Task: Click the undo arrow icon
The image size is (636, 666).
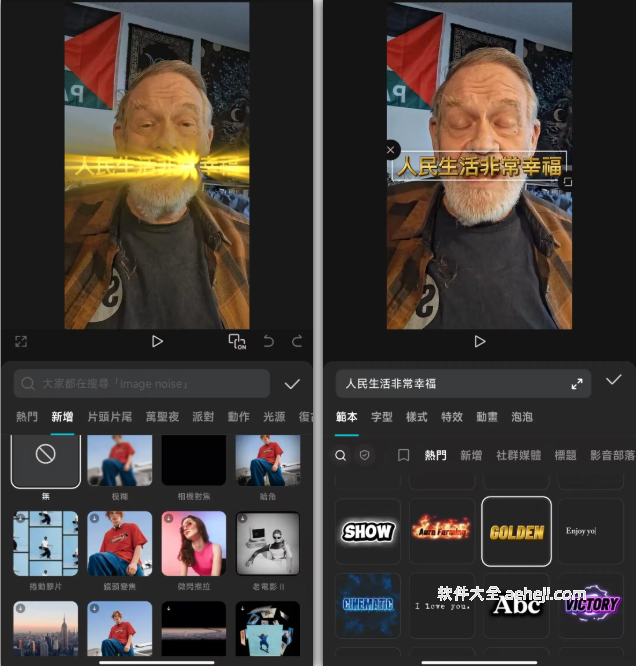Action: (268, 342)
